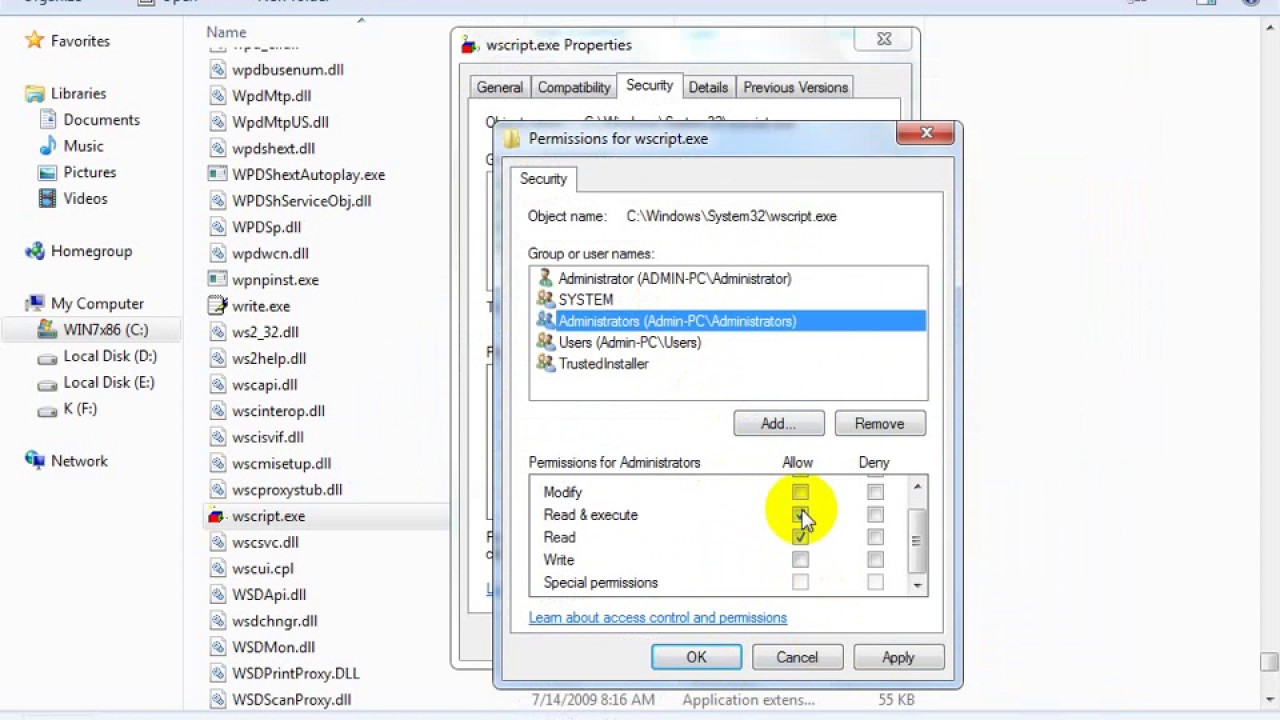
Task: Switch to the Compatibility tab
Action: point(573,87)
